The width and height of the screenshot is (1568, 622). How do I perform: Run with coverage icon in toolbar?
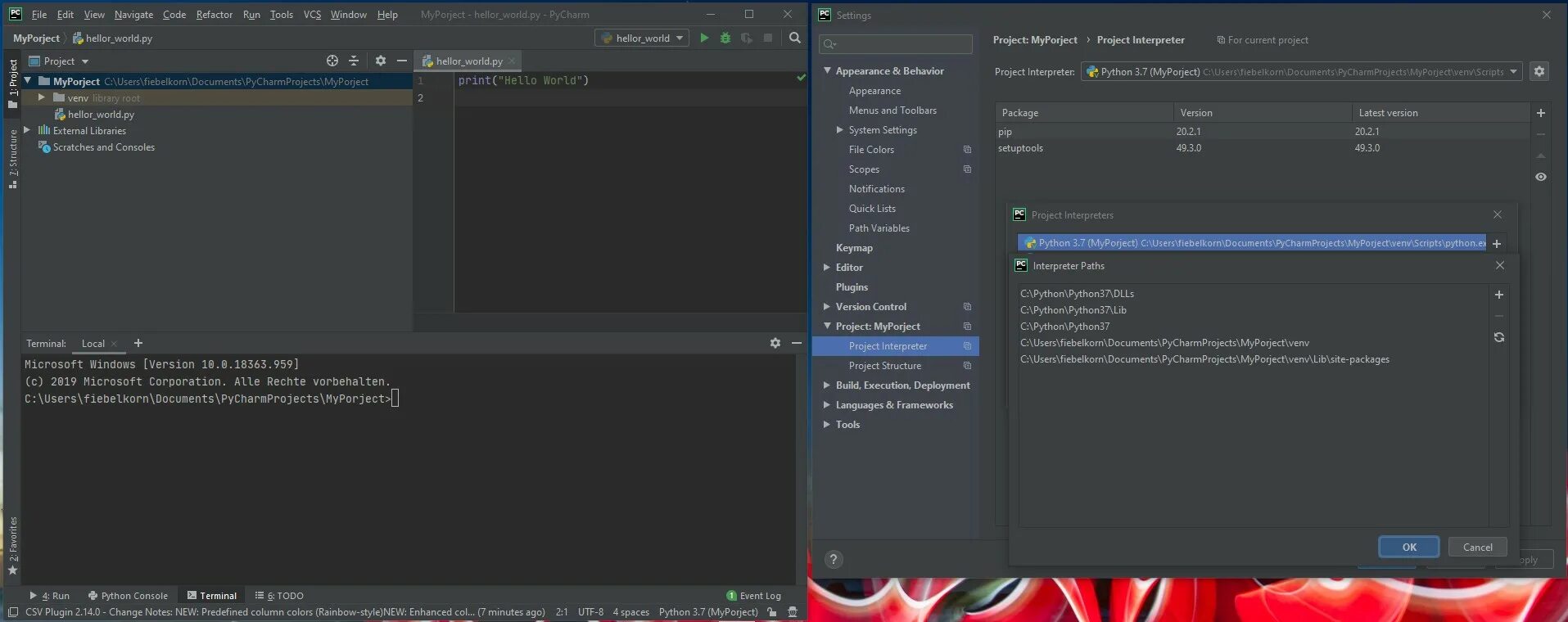pos(747,38)
